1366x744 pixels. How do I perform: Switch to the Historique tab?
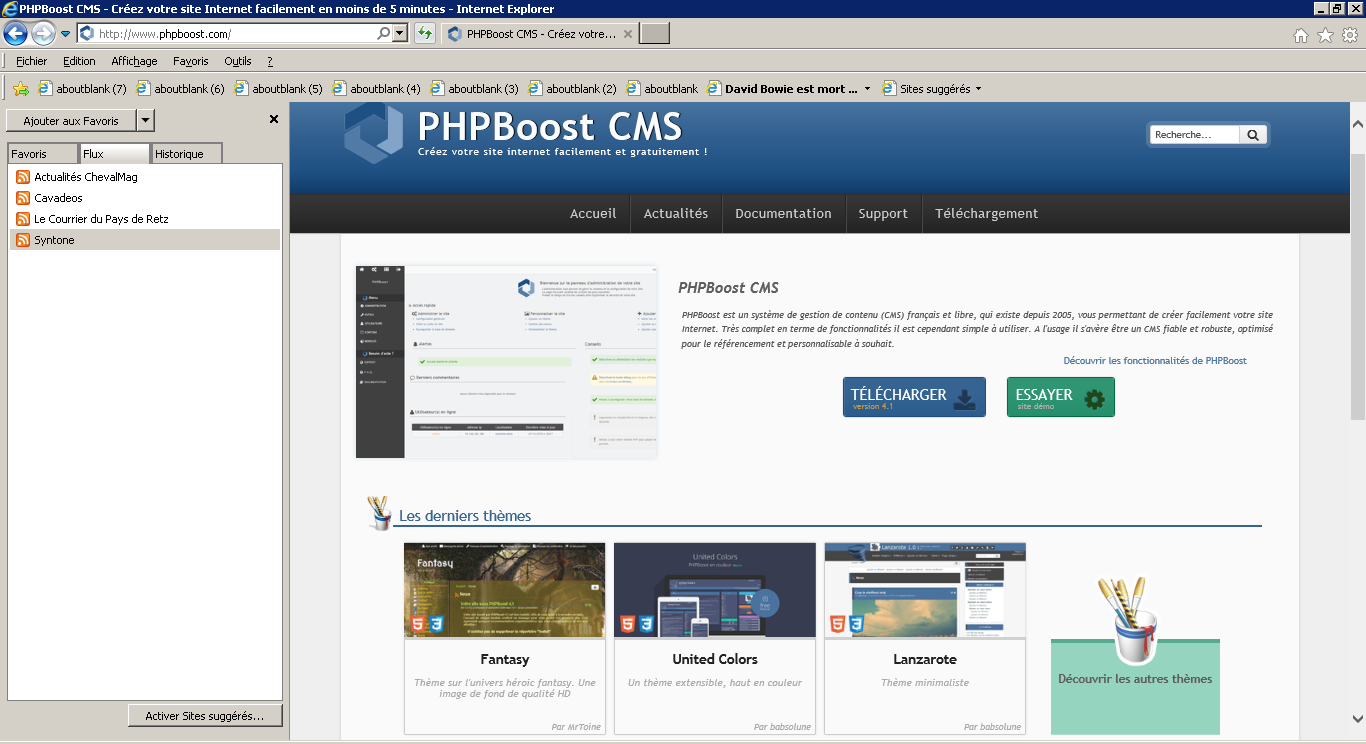point(185,154)
